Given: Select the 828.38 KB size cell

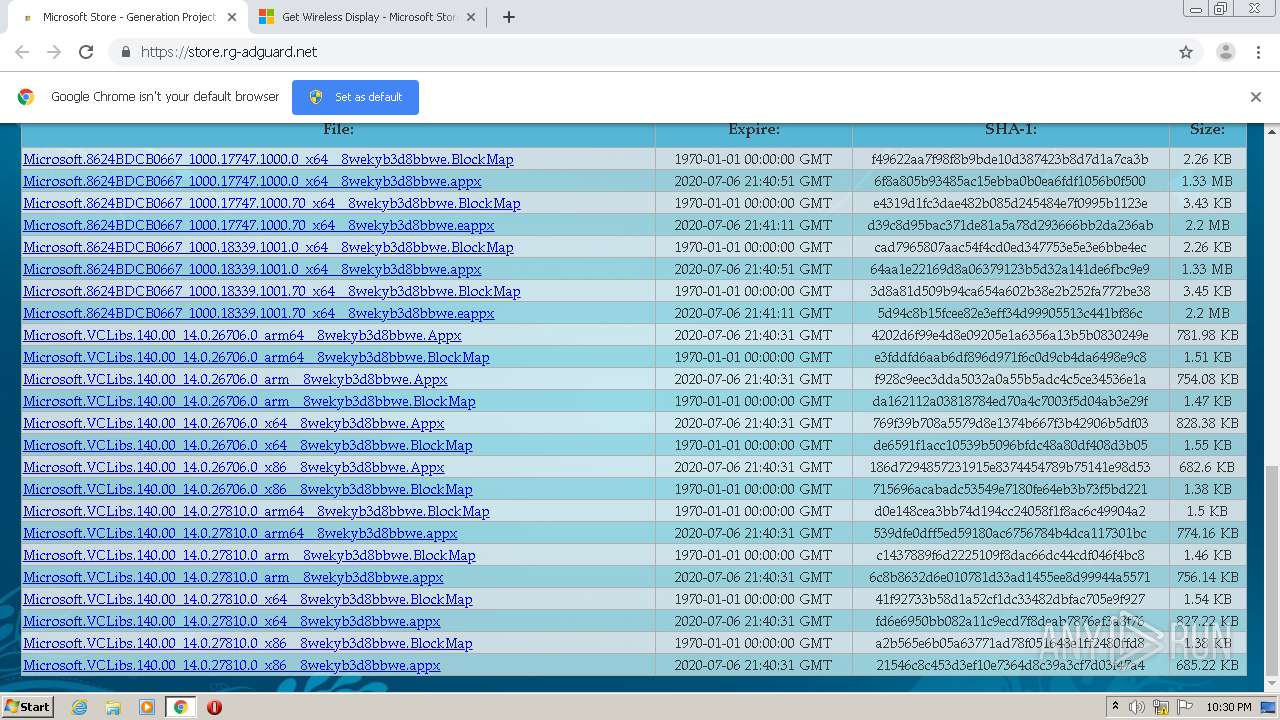Looking at the screenshot, I should (1207, 423).
